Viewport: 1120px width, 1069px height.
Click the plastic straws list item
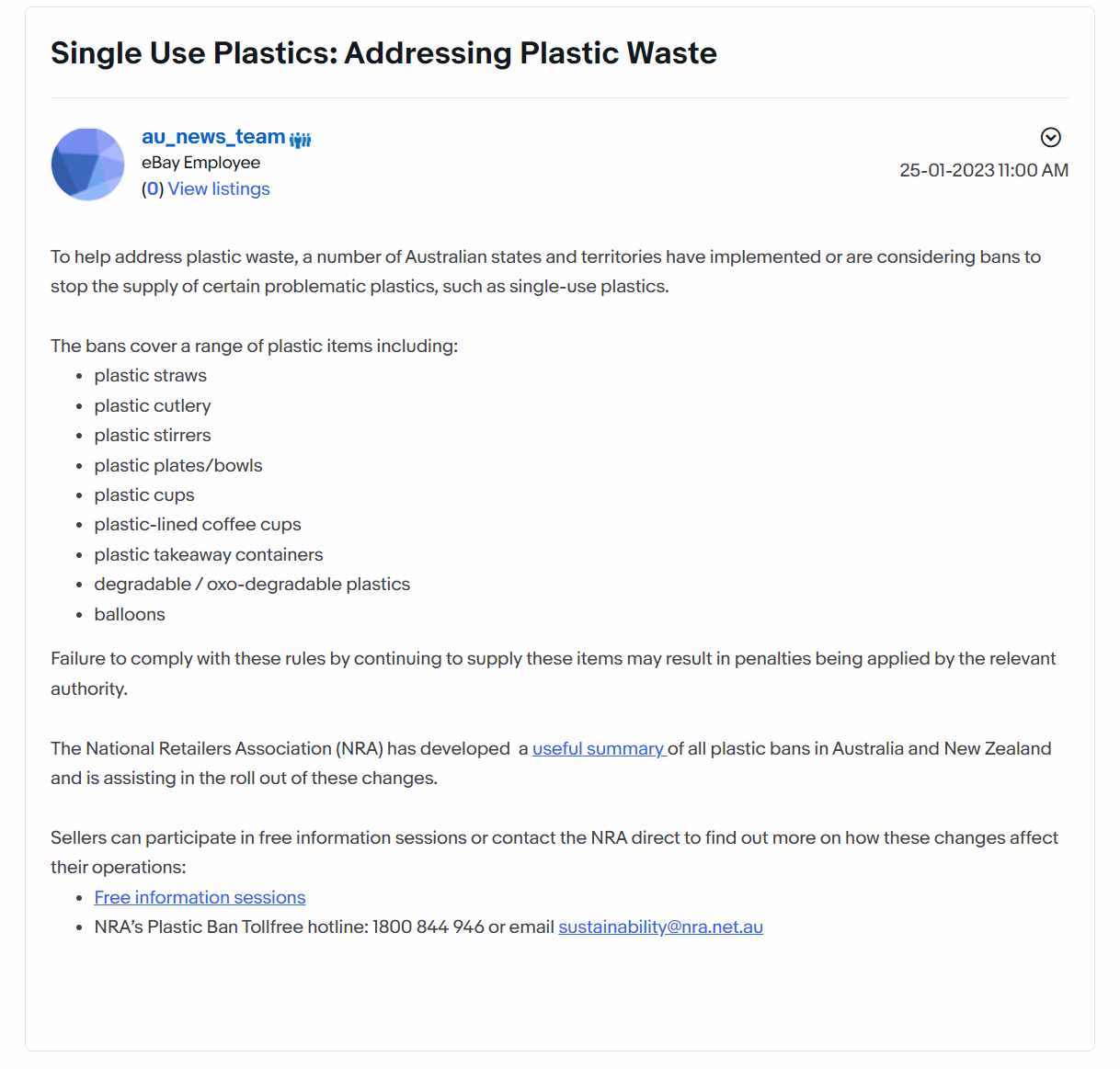[150, 375]
